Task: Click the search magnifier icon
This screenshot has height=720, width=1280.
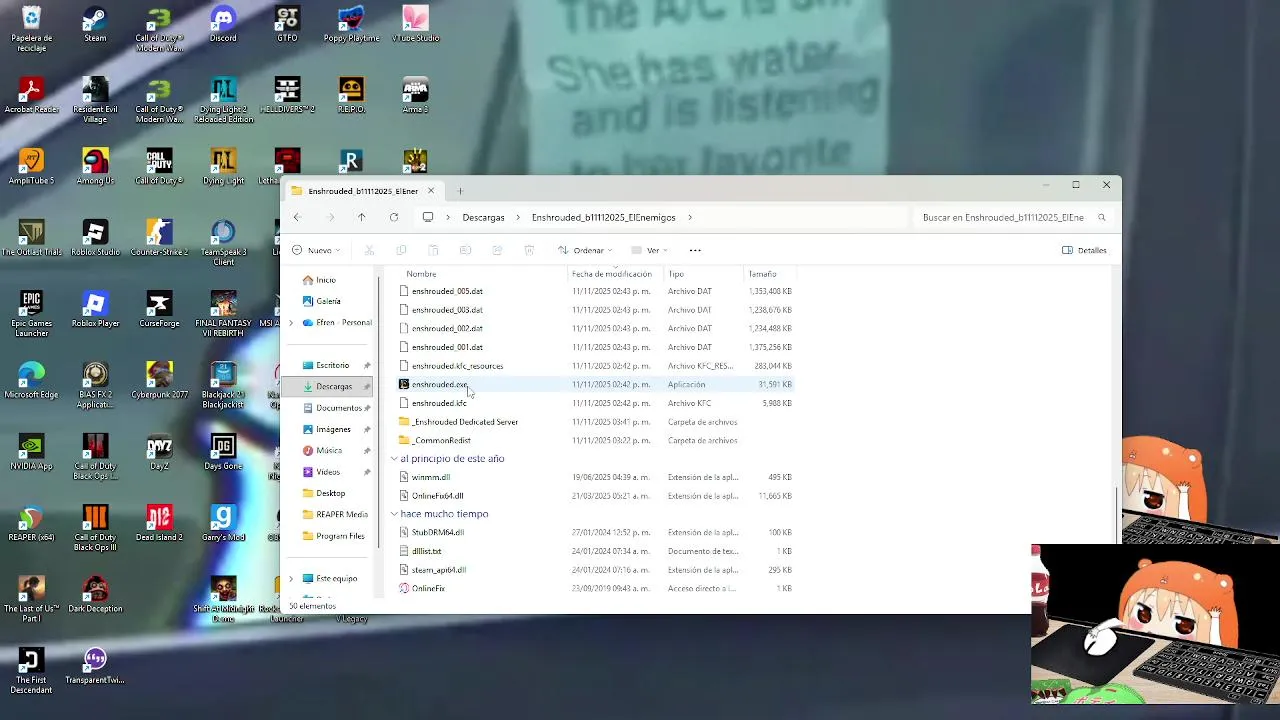Action: coord(1101,217)
